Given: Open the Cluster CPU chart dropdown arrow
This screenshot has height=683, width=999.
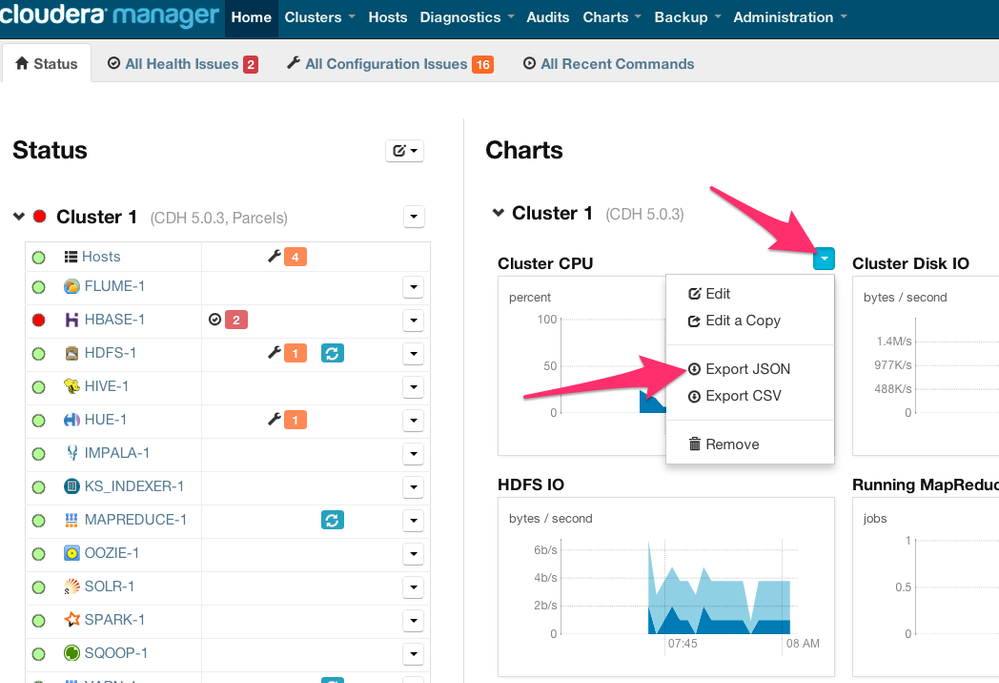Looking at the screenshot, I should [823, 259].
